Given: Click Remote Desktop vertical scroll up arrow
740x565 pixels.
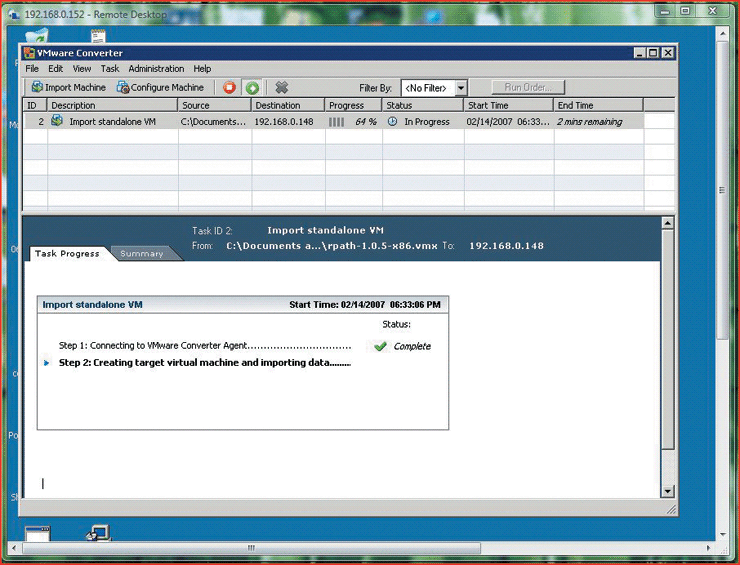Looking at the screenshot, I should [722, 34].
